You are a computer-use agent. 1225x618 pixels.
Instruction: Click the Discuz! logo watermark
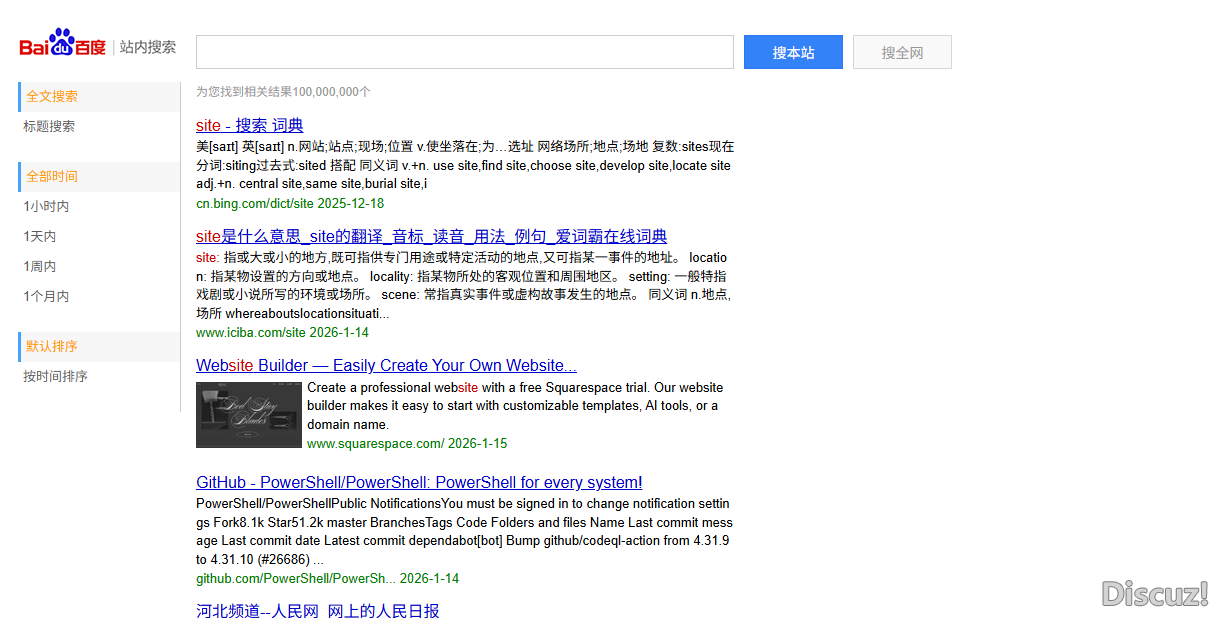[x=1155, y=593]
